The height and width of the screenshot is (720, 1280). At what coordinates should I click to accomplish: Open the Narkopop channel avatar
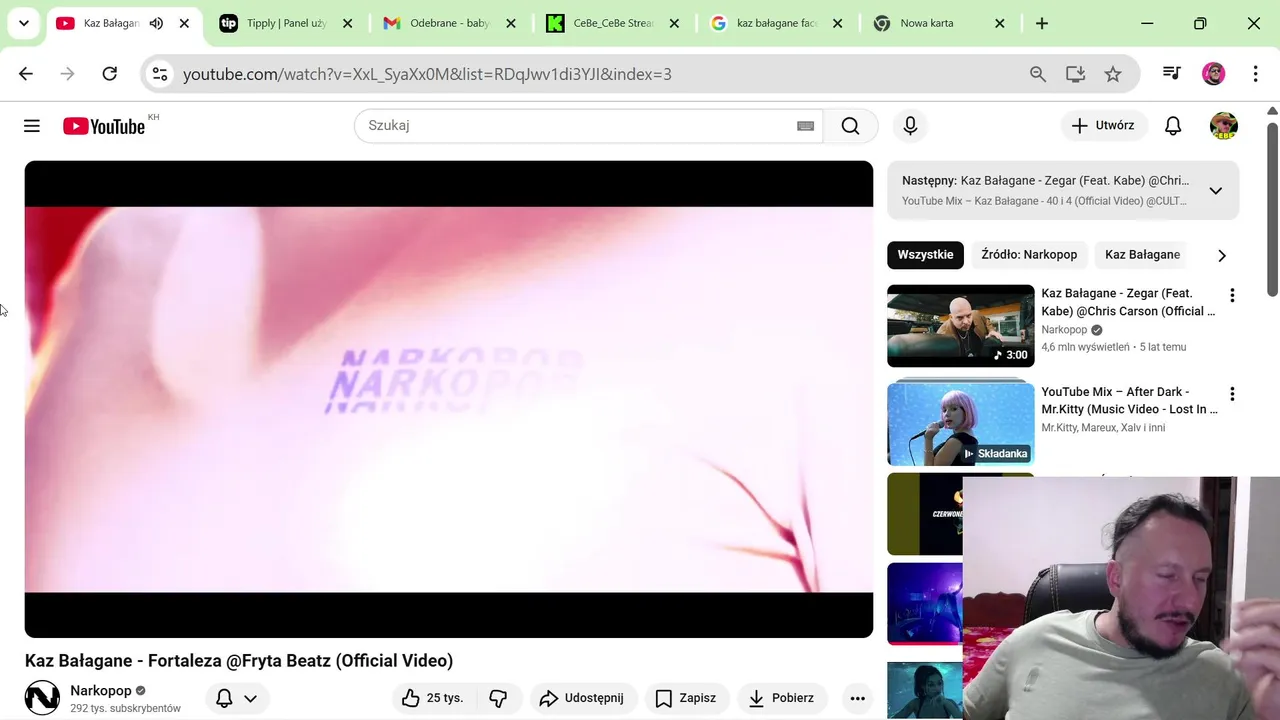(x=42, y=698)
